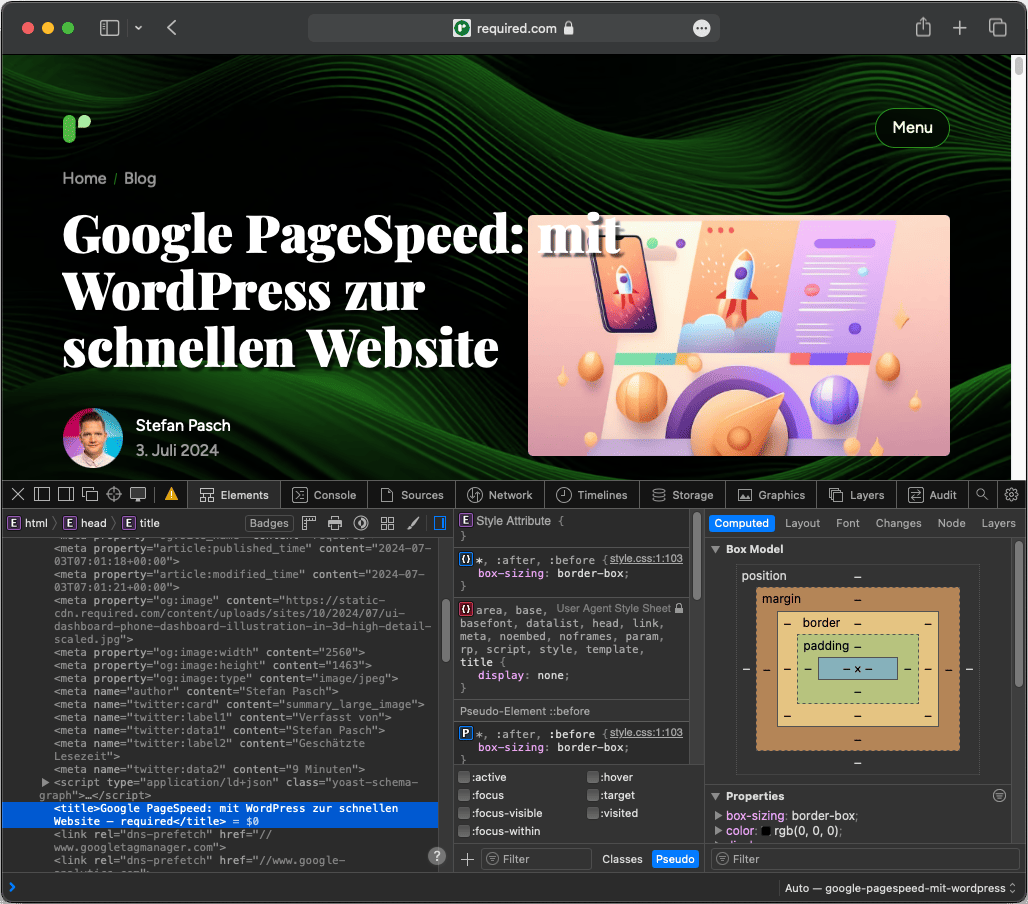Click the paint brush compositing icon
1028x904 pixels.
[413, 523]
